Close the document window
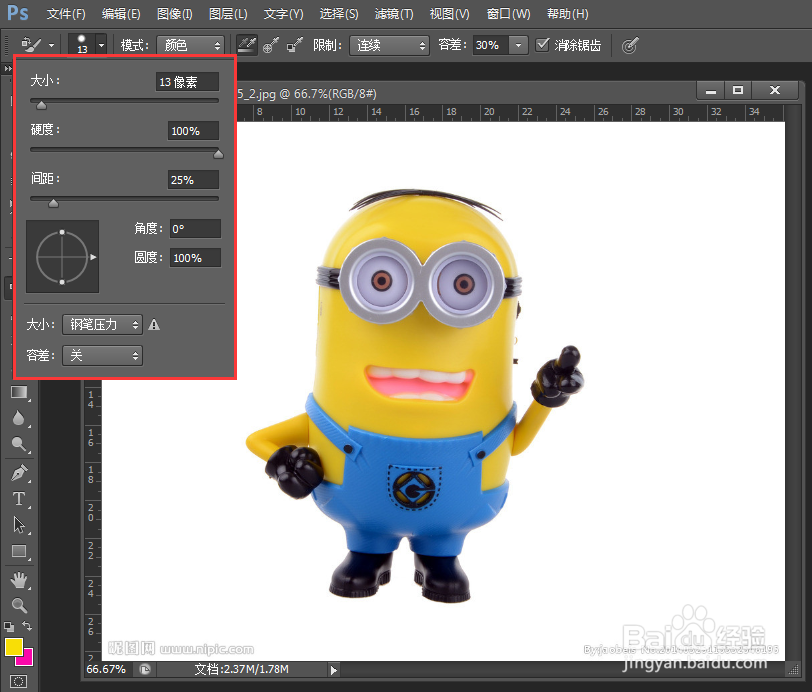The image size is (812, 692). (x=775, y=91)
